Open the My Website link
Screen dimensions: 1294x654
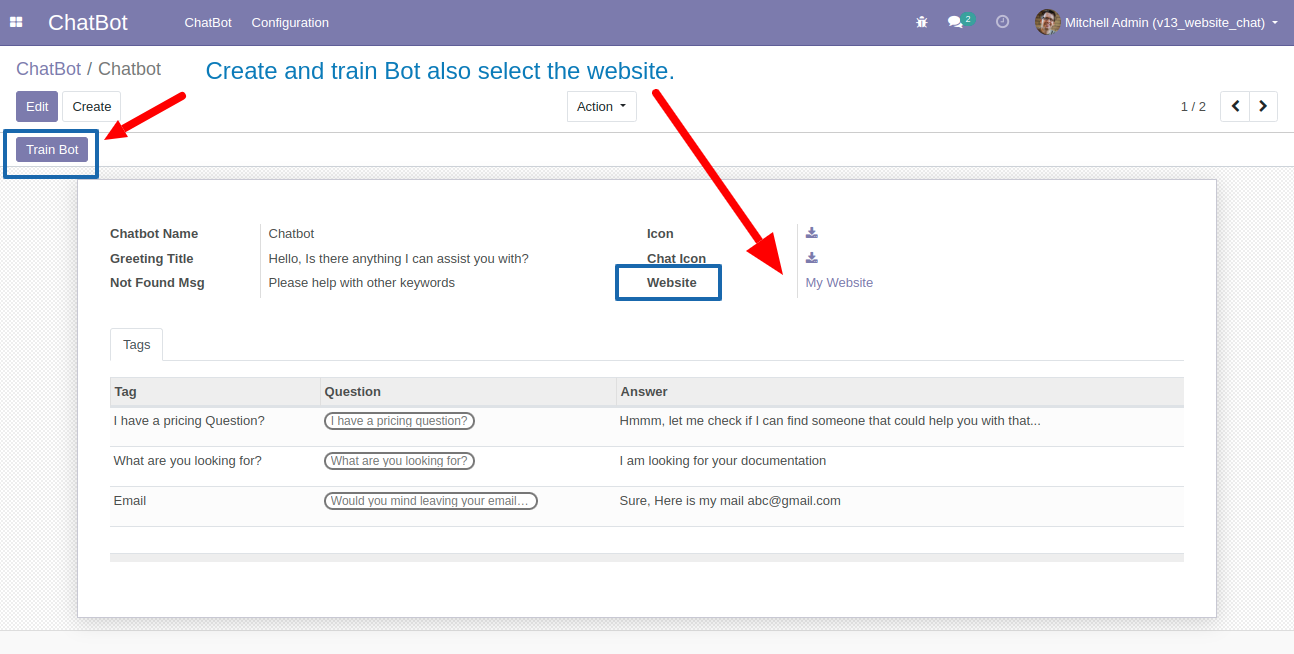coord(839,283)
